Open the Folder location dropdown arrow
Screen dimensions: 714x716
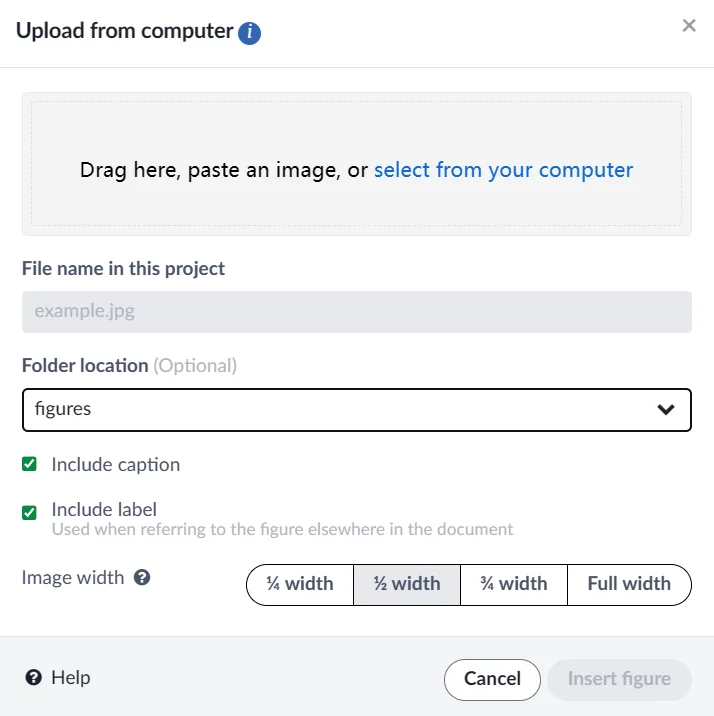tap(666, 409)
